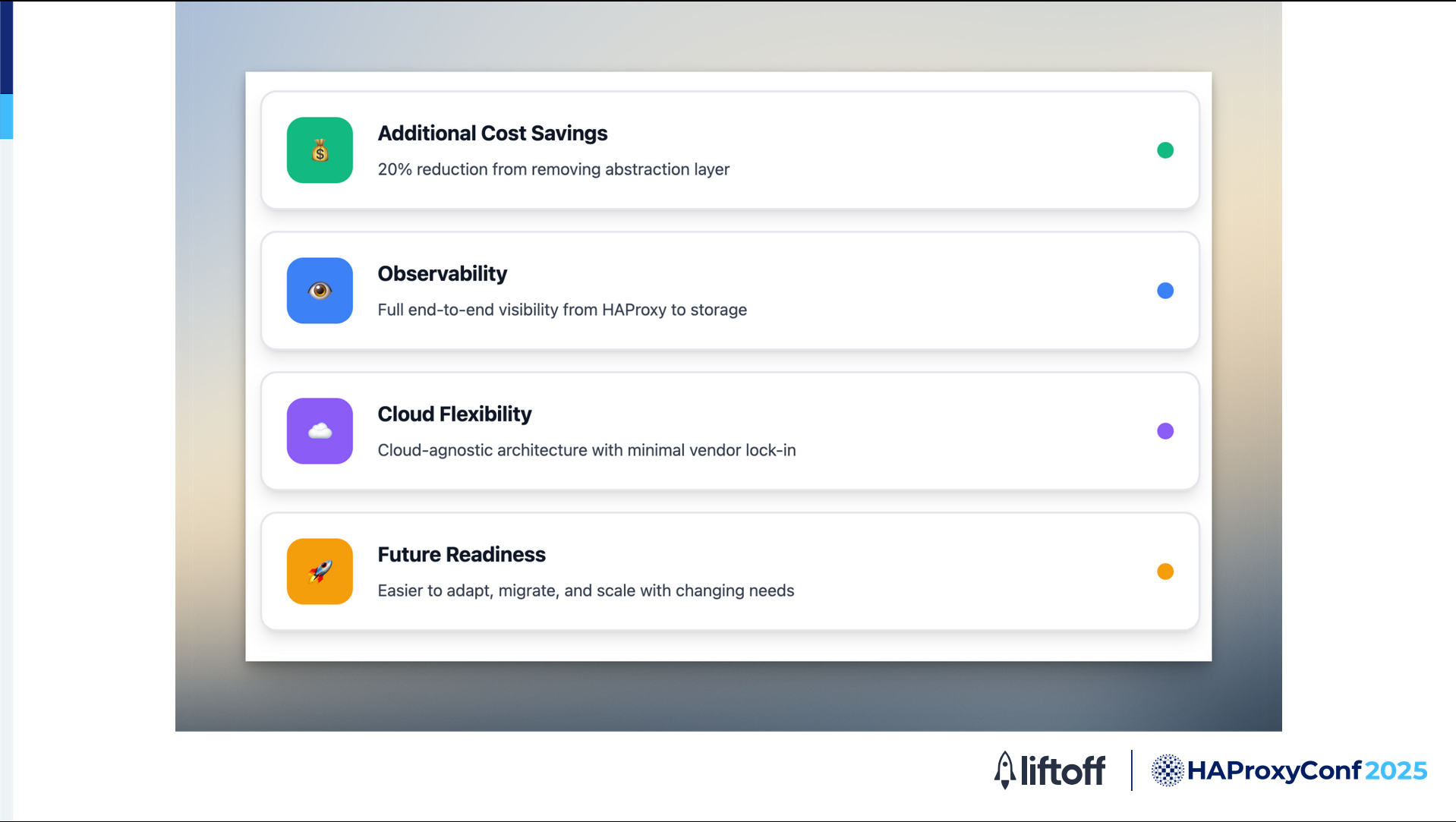Click the purple cloud icon
Image resolution: width=1456 pixels, height=822 pixels.
point(320,431)
